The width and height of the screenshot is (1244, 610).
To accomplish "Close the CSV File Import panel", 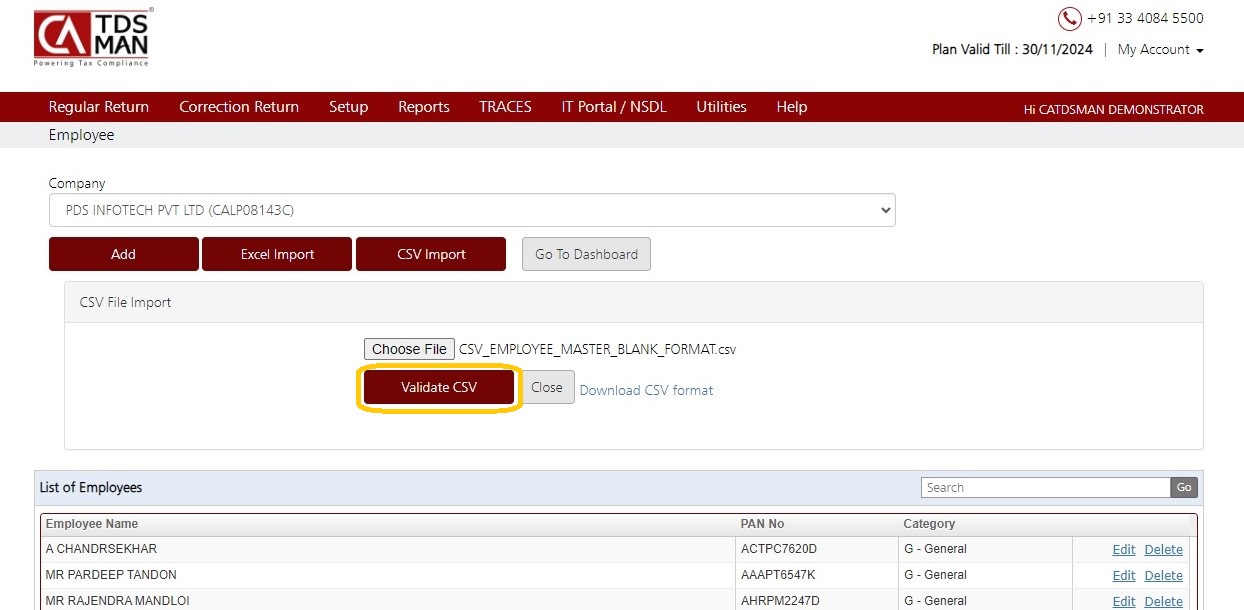I will [x=547, y=387].
